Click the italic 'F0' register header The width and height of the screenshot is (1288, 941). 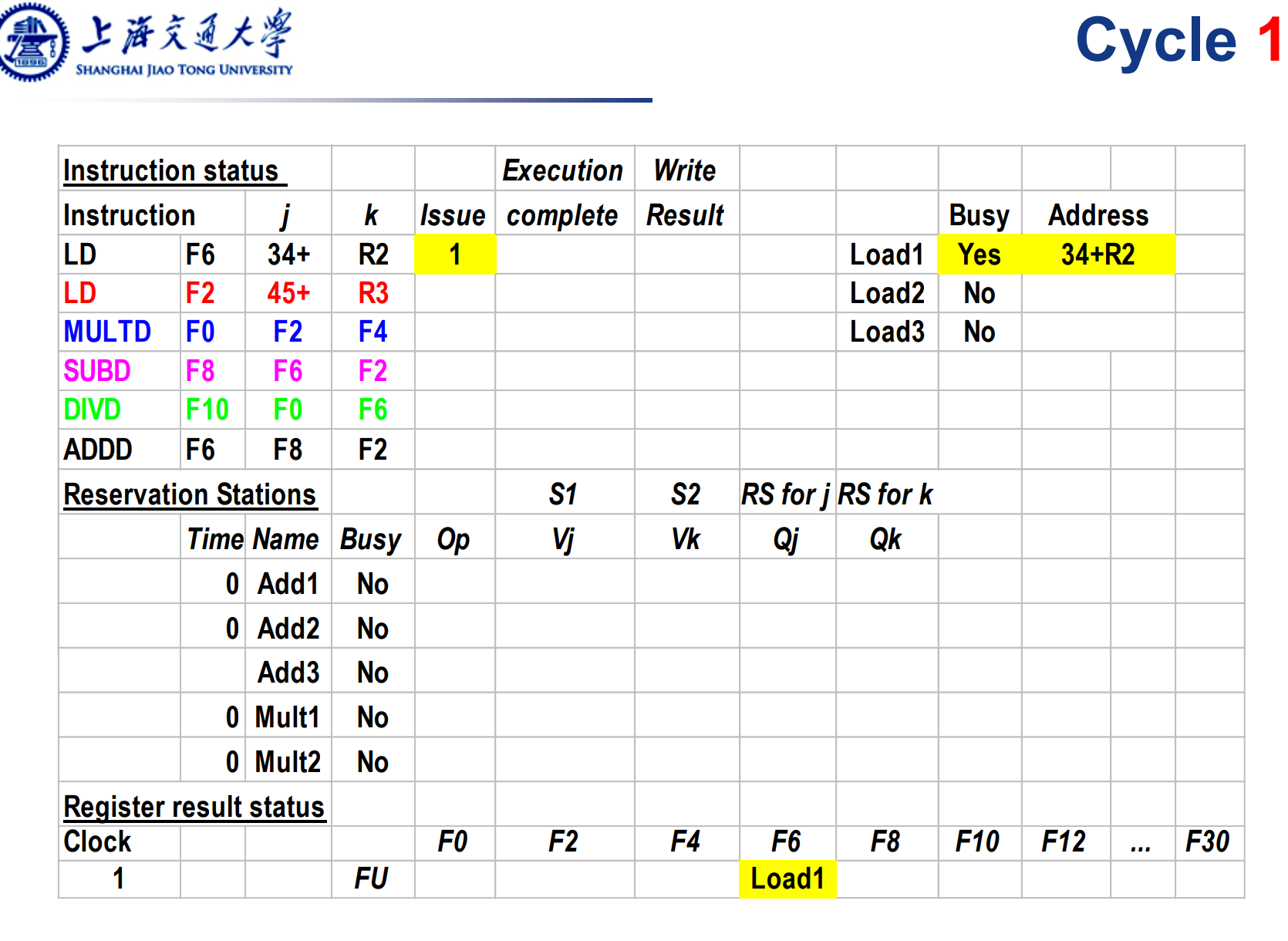point(453,842)
